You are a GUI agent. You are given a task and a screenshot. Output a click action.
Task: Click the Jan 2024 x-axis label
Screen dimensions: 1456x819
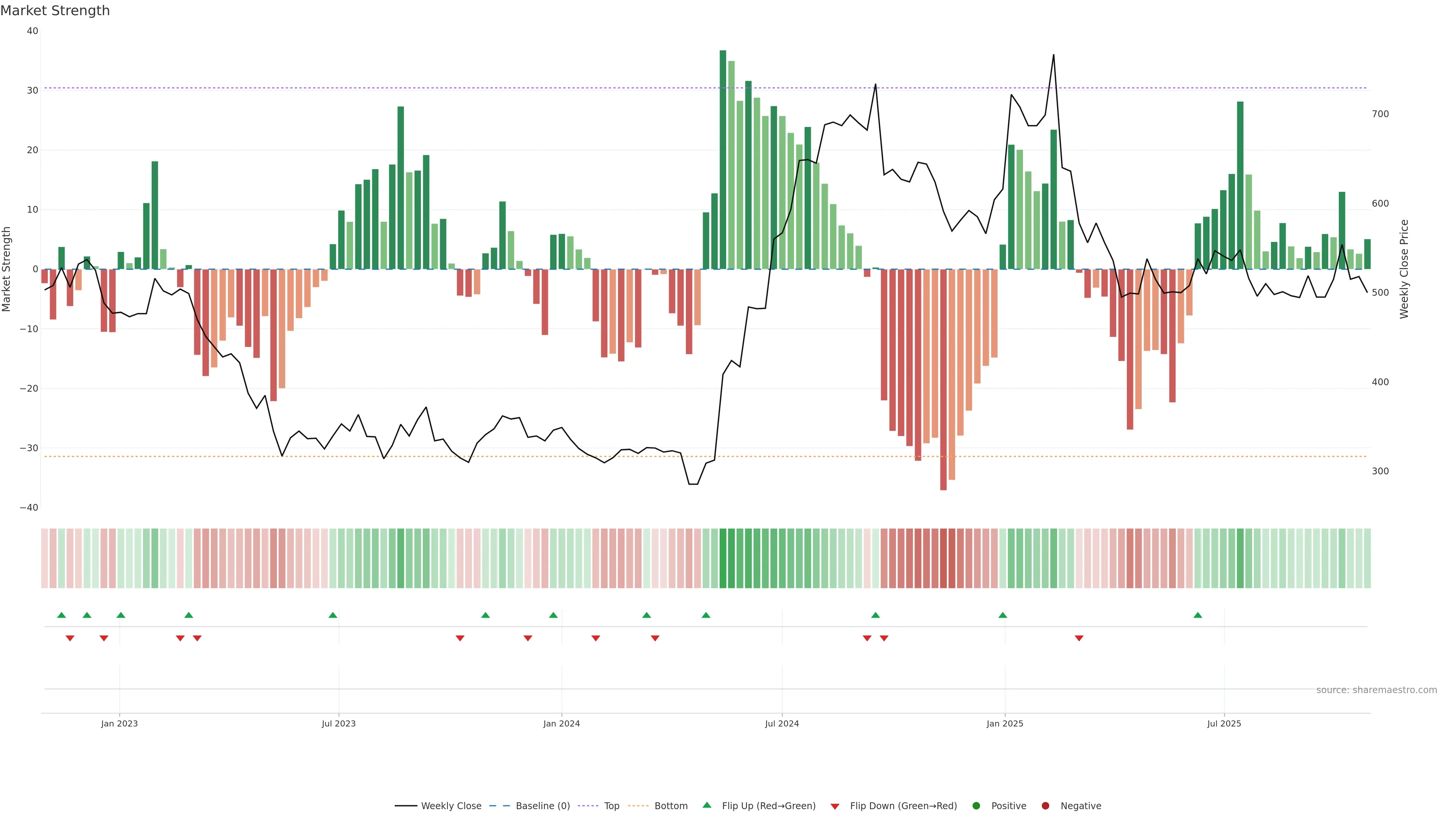point(561,723)
